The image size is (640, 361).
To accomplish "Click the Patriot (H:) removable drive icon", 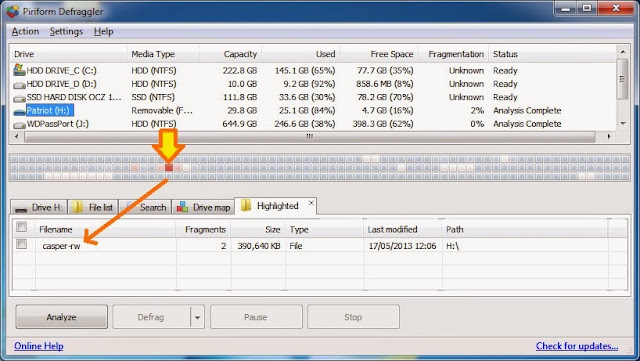I will pos(19,111).
